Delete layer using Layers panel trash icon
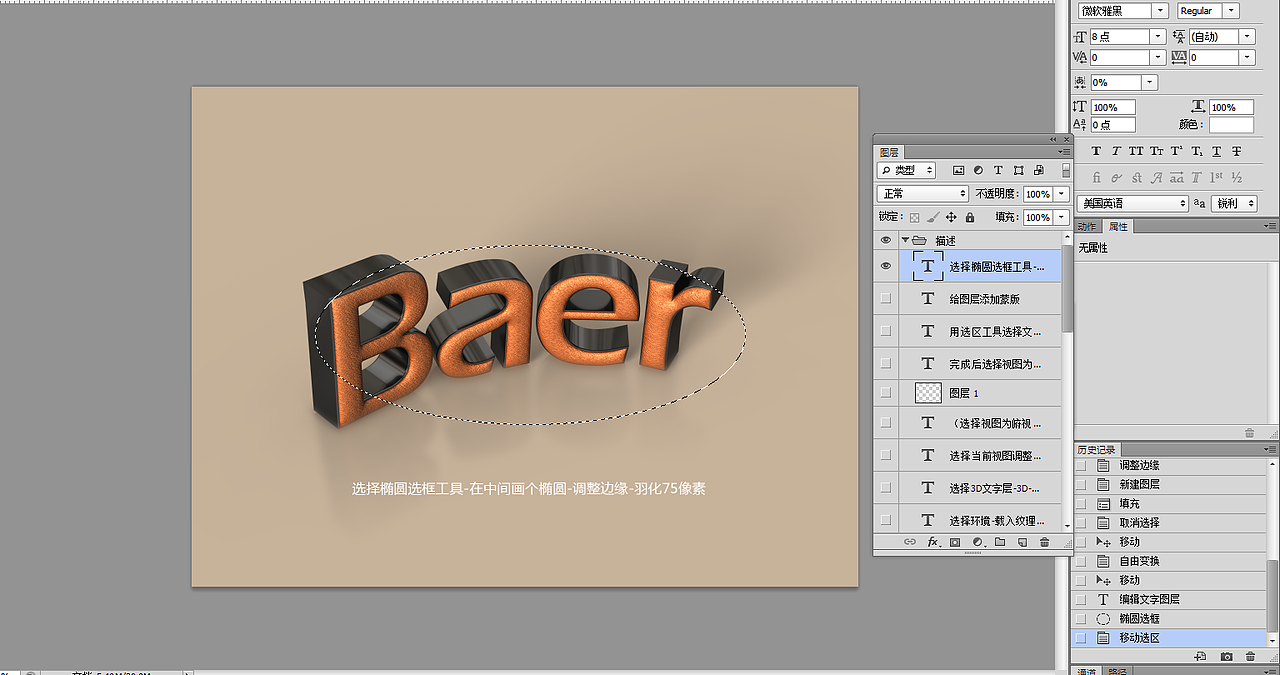1280x675 pixels. coord(1045,542)
